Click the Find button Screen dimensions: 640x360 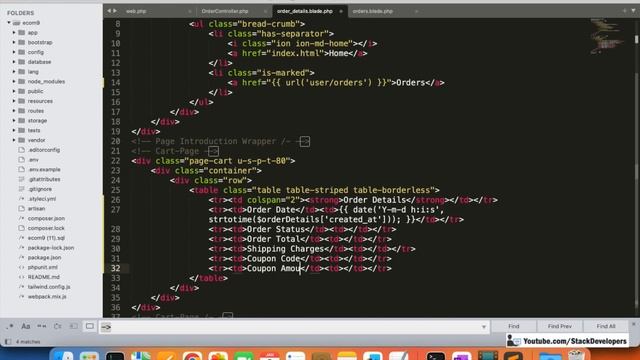pos(513,326)
